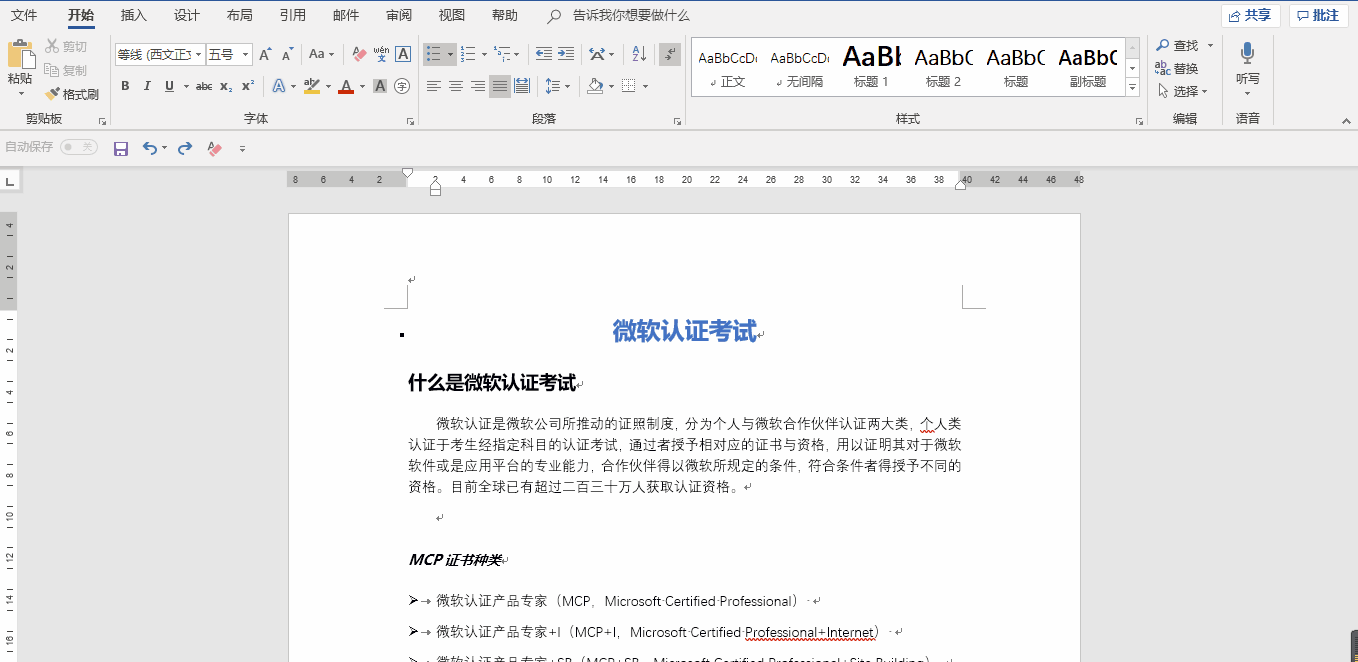This screenshot has height=662, width=1358.
Task: Click the tab selector at ruler corner
Action: 10,181
